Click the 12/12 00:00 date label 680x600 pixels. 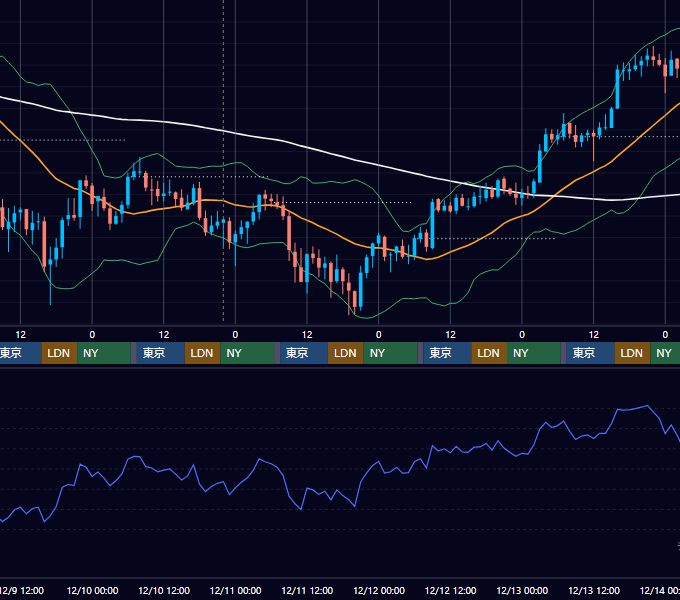click(x=379, y=590)
